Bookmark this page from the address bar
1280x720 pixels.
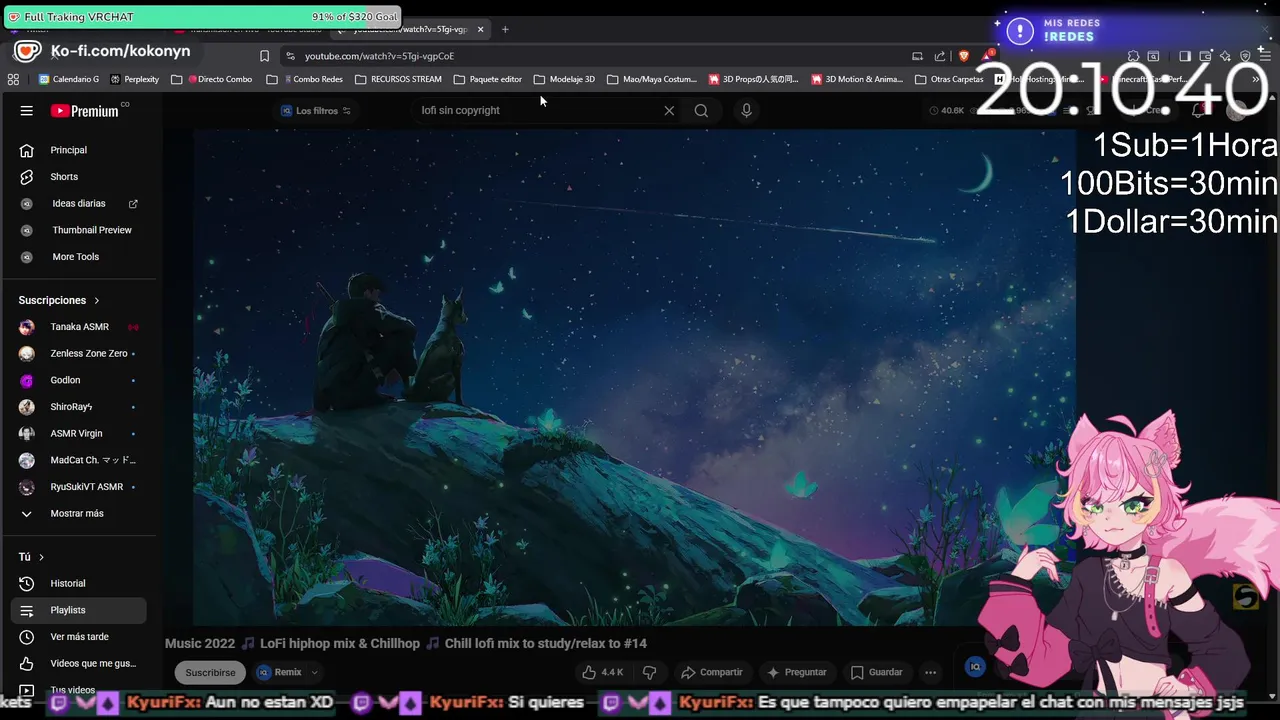click(x=264, y=56)
